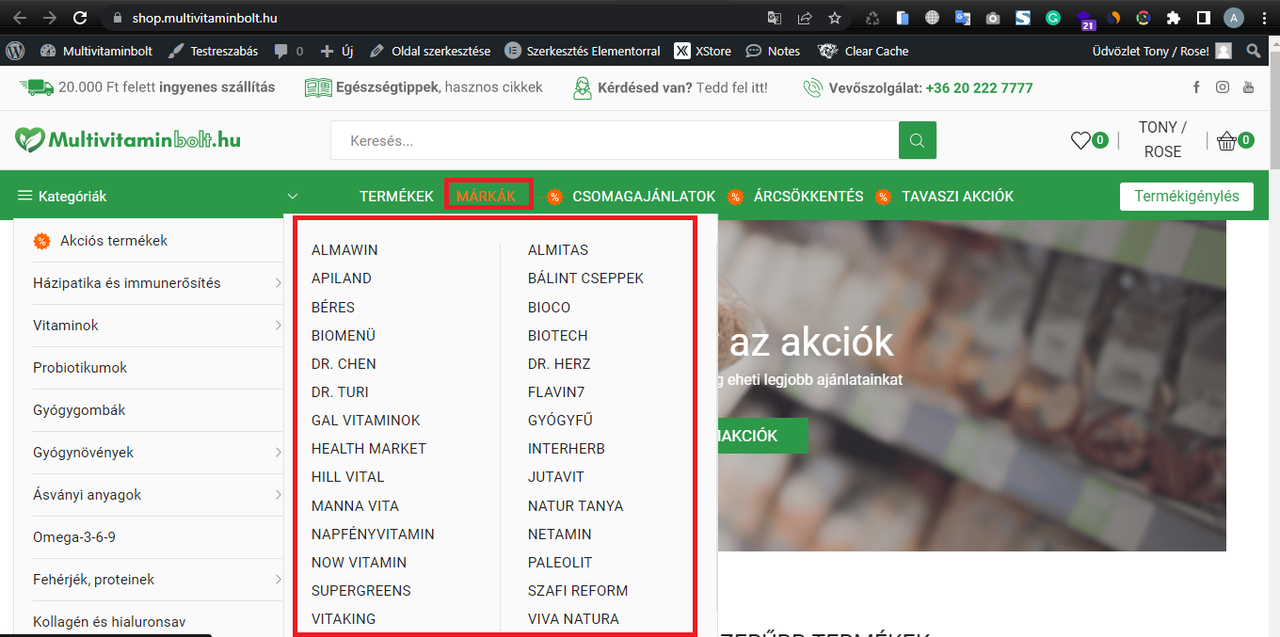Click the admin bar search magnifier
Screen dimensions: 1280x637
pos(1254,51)
